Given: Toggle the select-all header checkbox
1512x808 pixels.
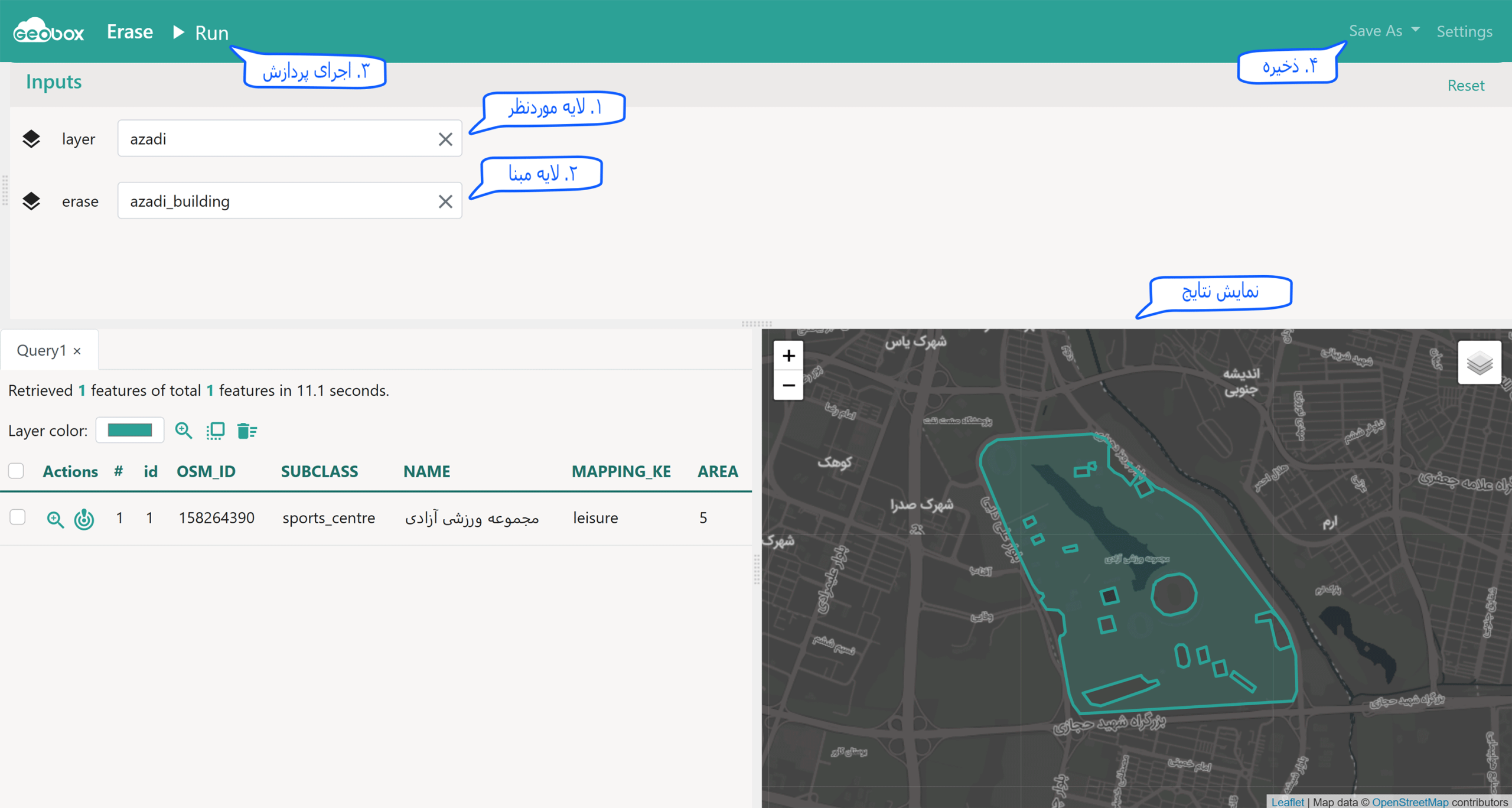Looking at the screenshot, I should click(16, 471).
